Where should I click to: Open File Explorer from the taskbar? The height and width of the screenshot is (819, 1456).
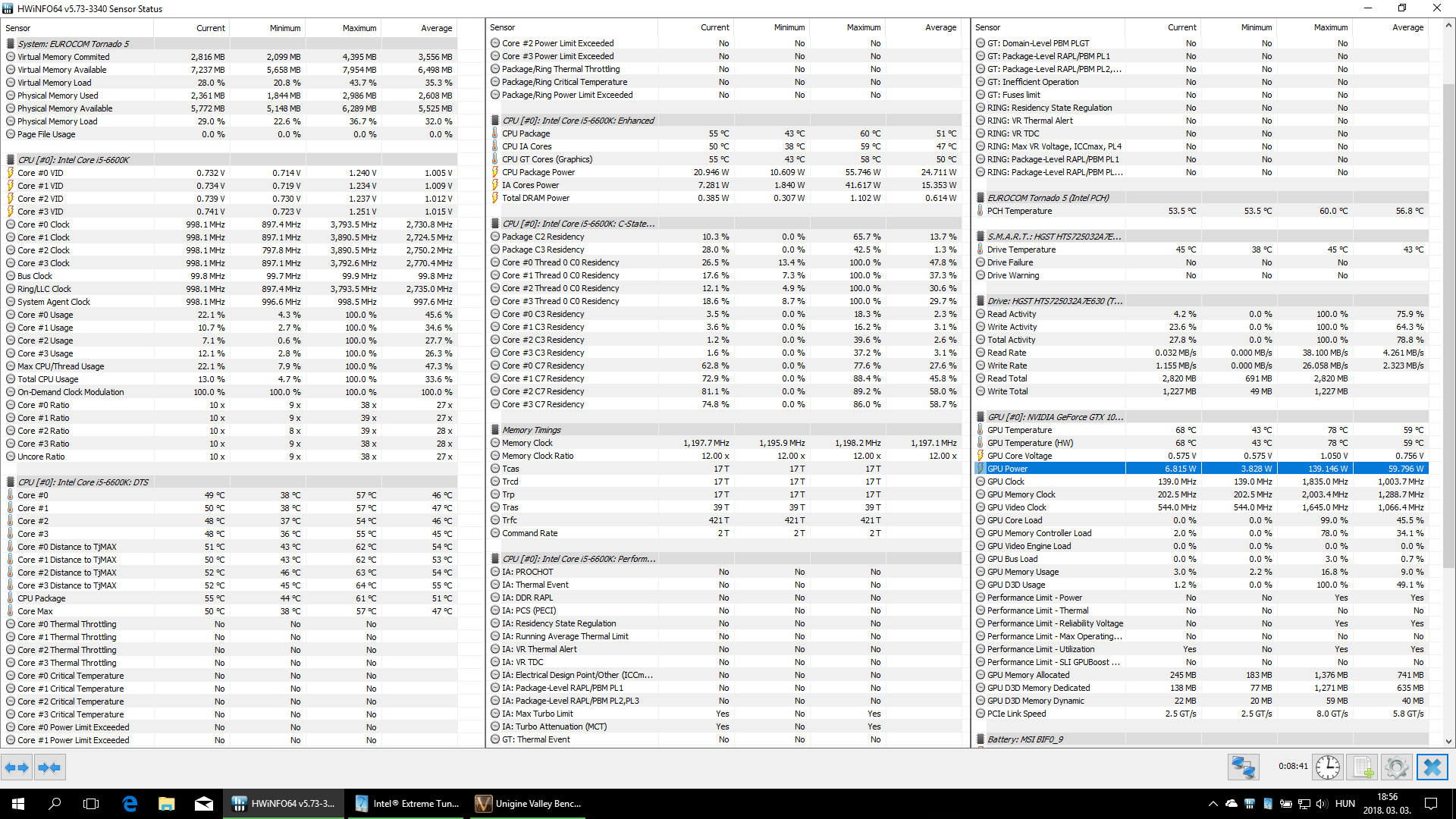coord(167,804)
